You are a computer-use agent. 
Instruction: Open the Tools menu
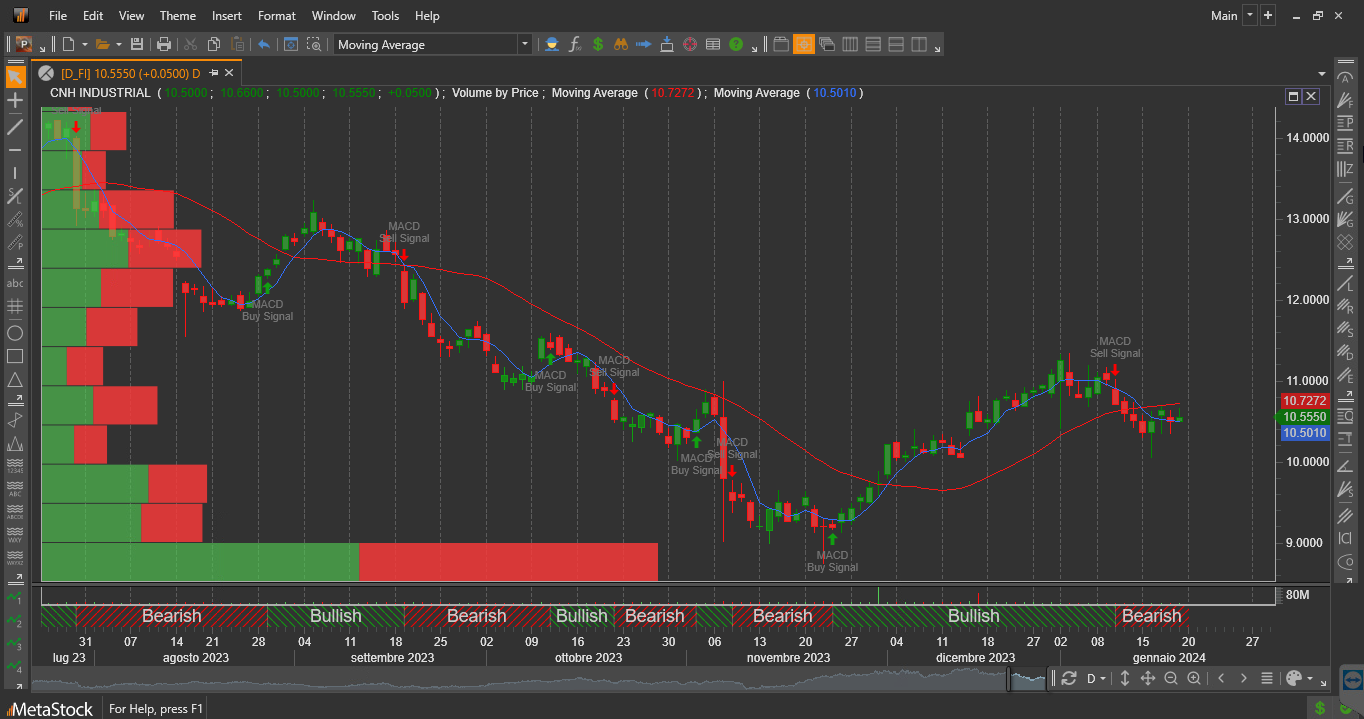tap(385, 16)
